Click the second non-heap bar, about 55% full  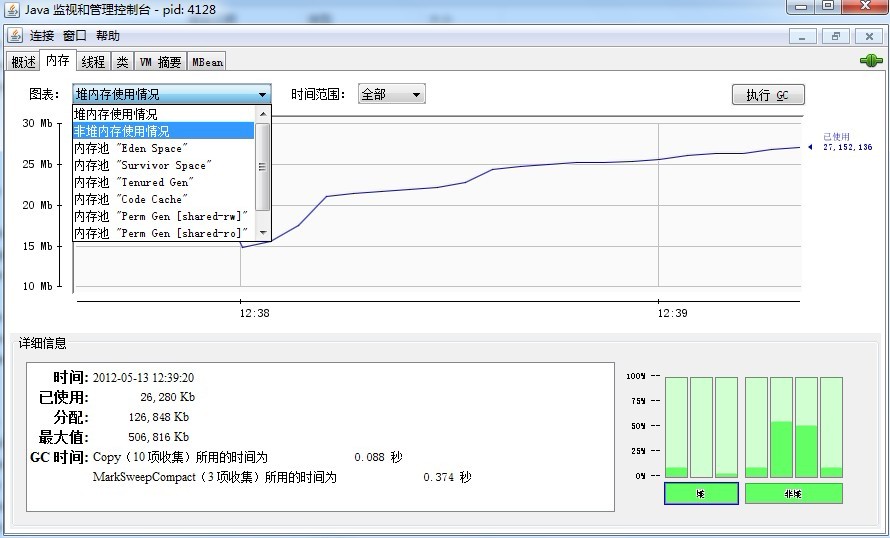781,427
